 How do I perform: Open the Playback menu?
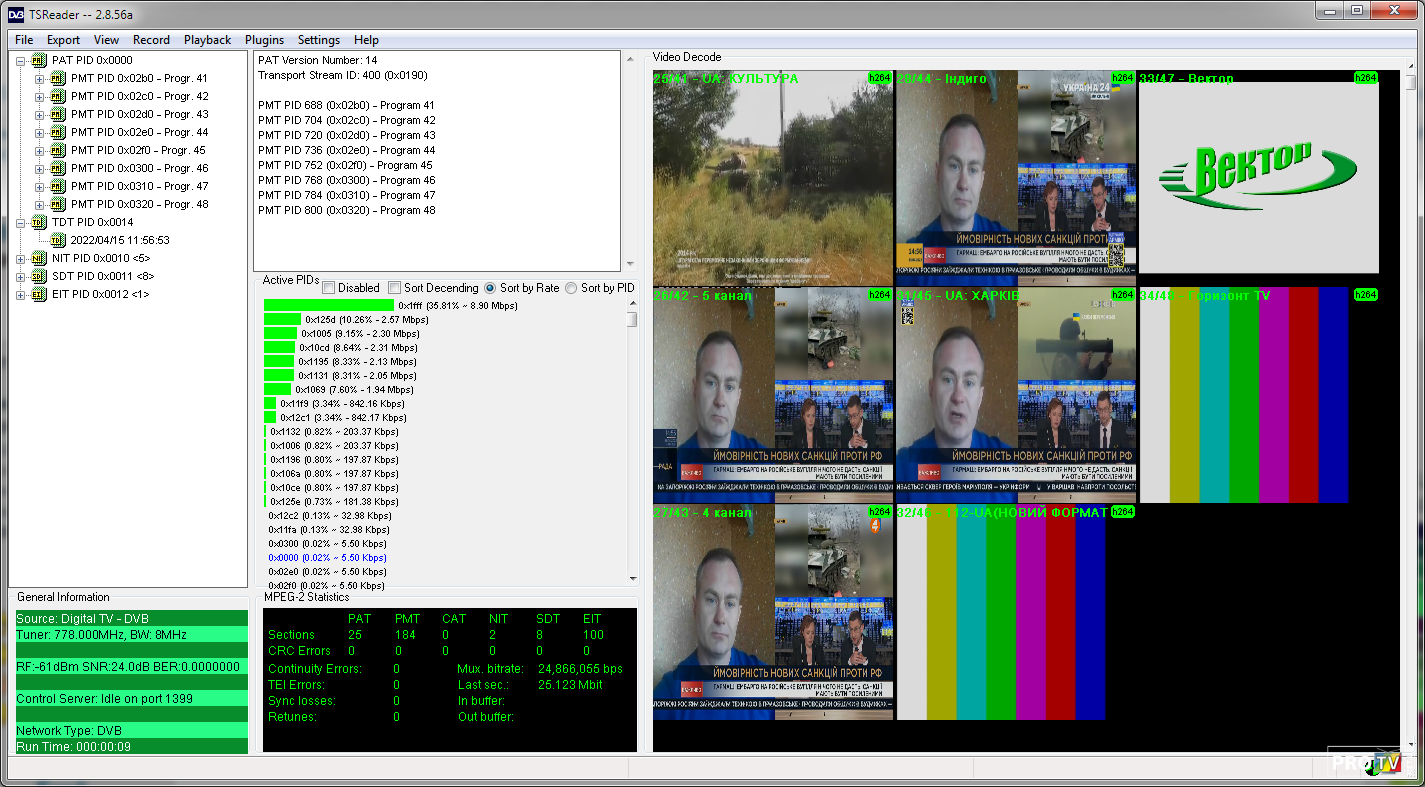(x=207, y=40)
